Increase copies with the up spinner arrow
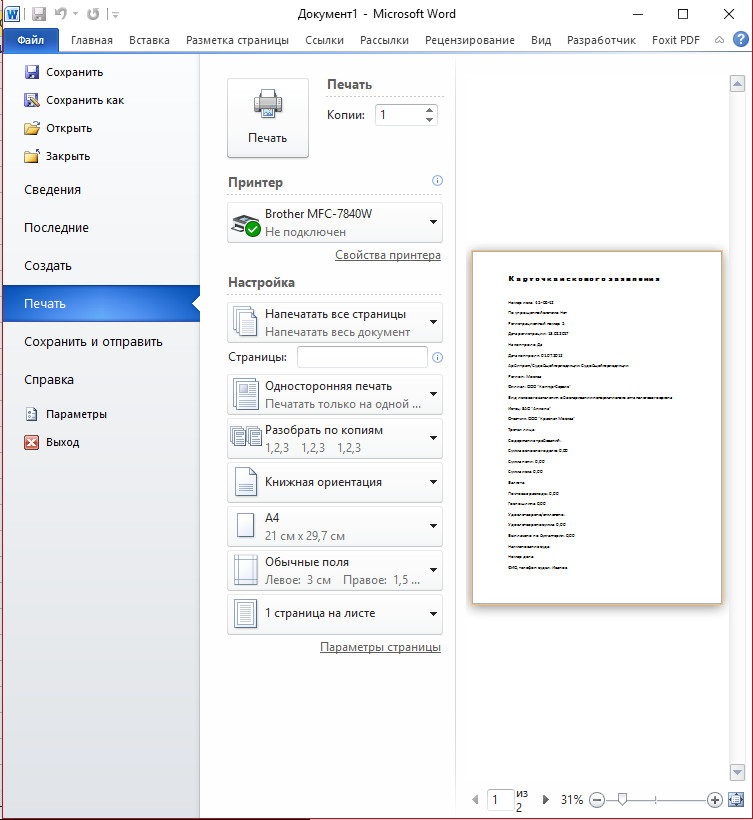Screen dimensions: 753x820 point(429,110)
